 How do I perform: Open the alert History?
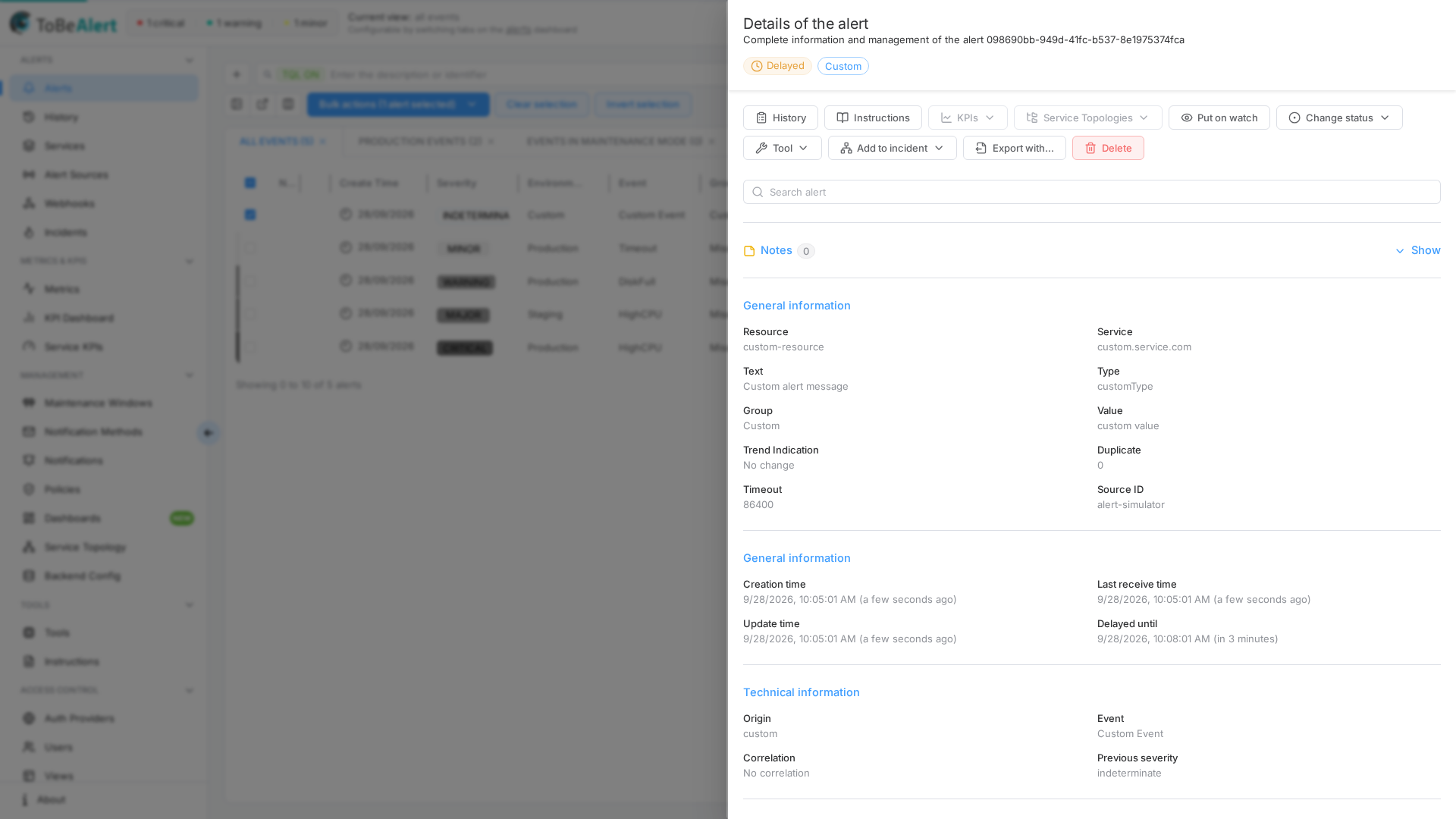[780, 118]
